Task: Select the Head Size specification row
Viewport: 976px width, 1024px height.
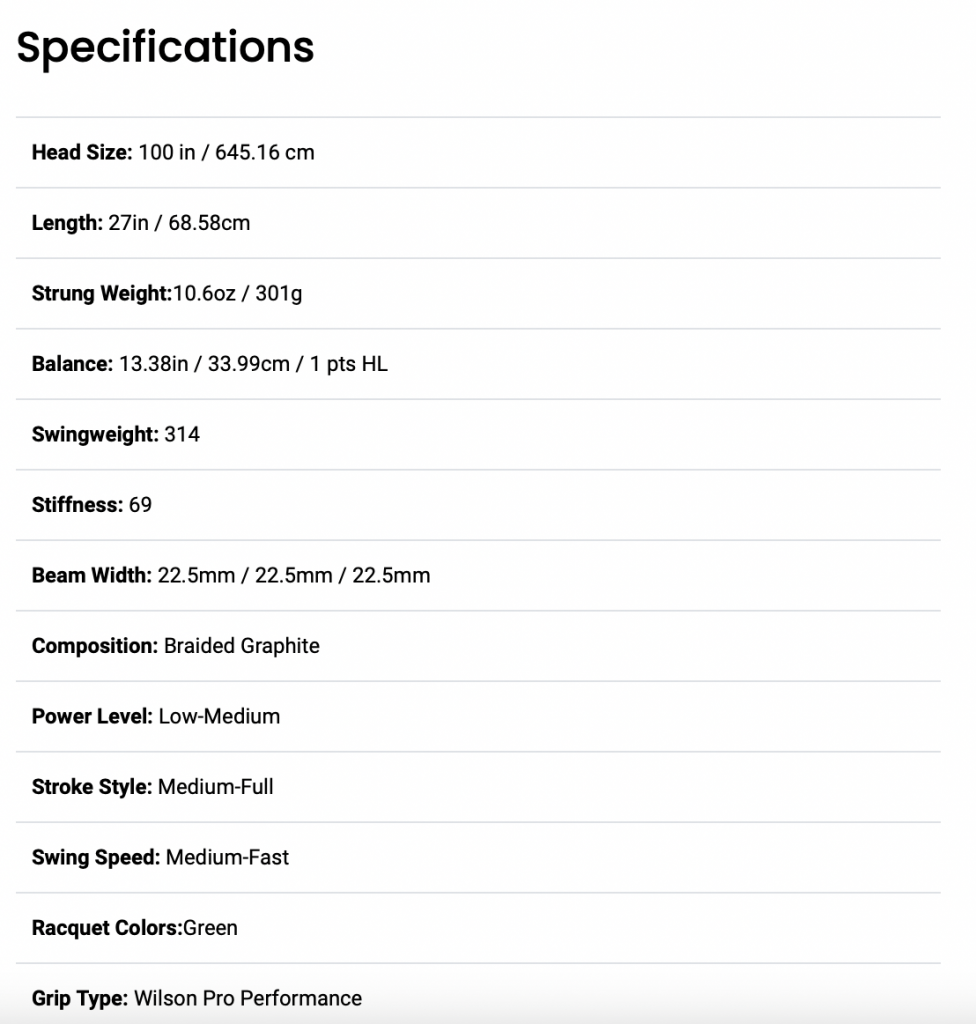Action: pos(478,153)
